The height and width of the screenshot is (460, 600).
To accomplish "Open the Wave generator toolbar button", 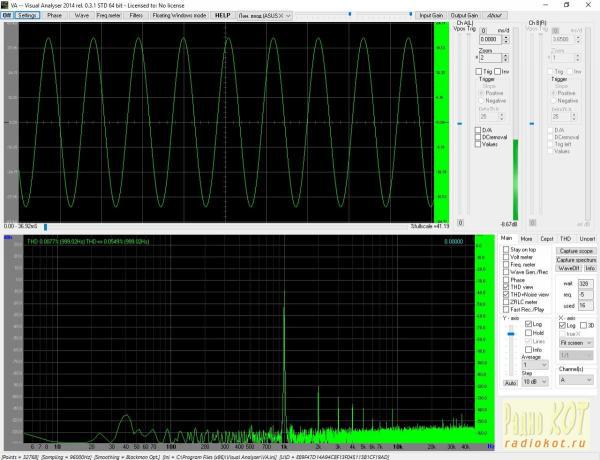I will [82, 16].
